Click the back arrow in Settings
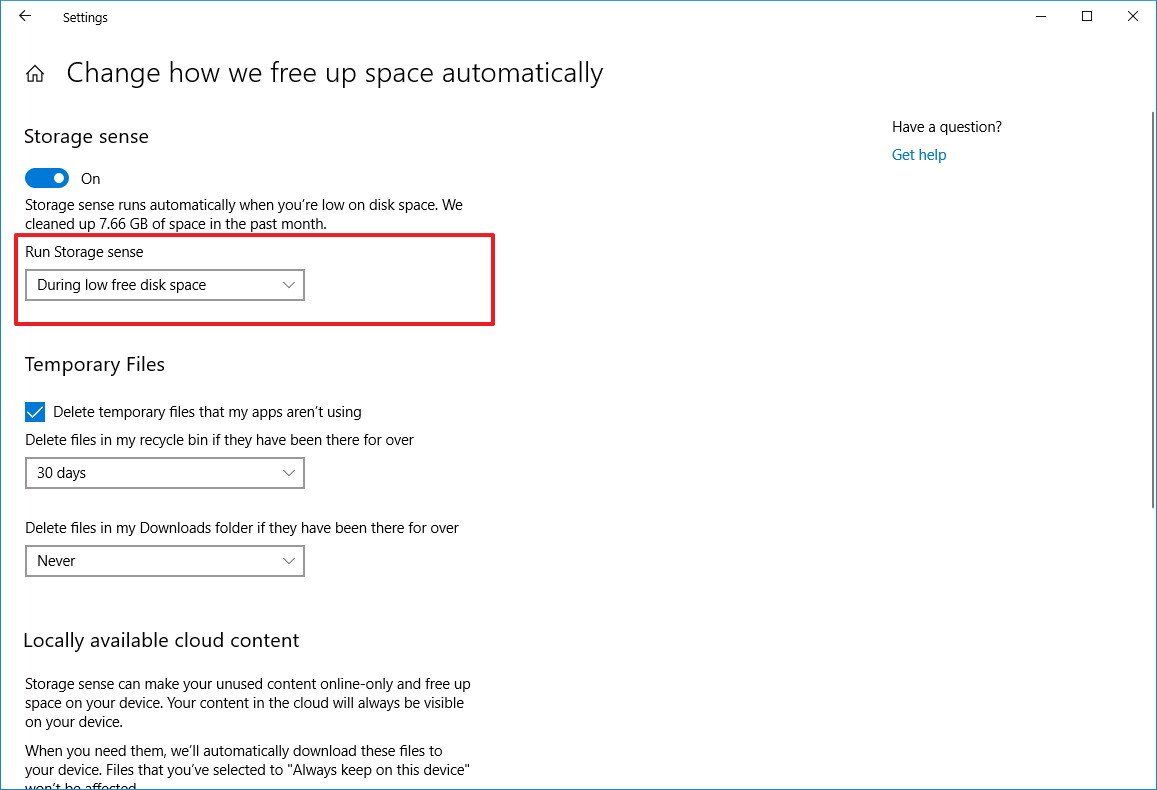The height and width of the screenshot is (790, 1157). (25, 17)
